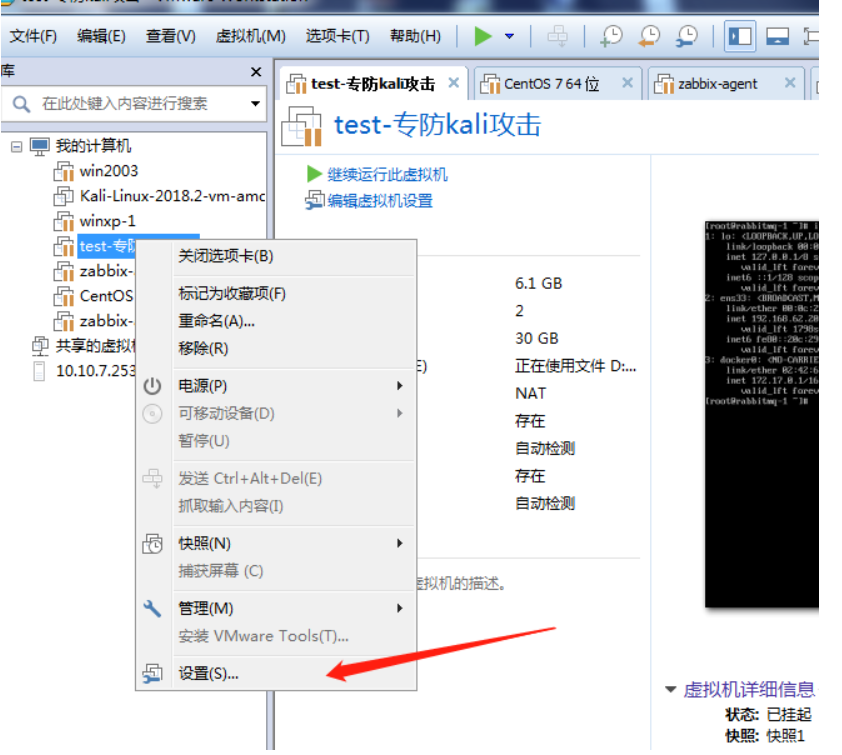Open the search filter dropdown arrow
842x755 pixels.
tap(256, 103)
